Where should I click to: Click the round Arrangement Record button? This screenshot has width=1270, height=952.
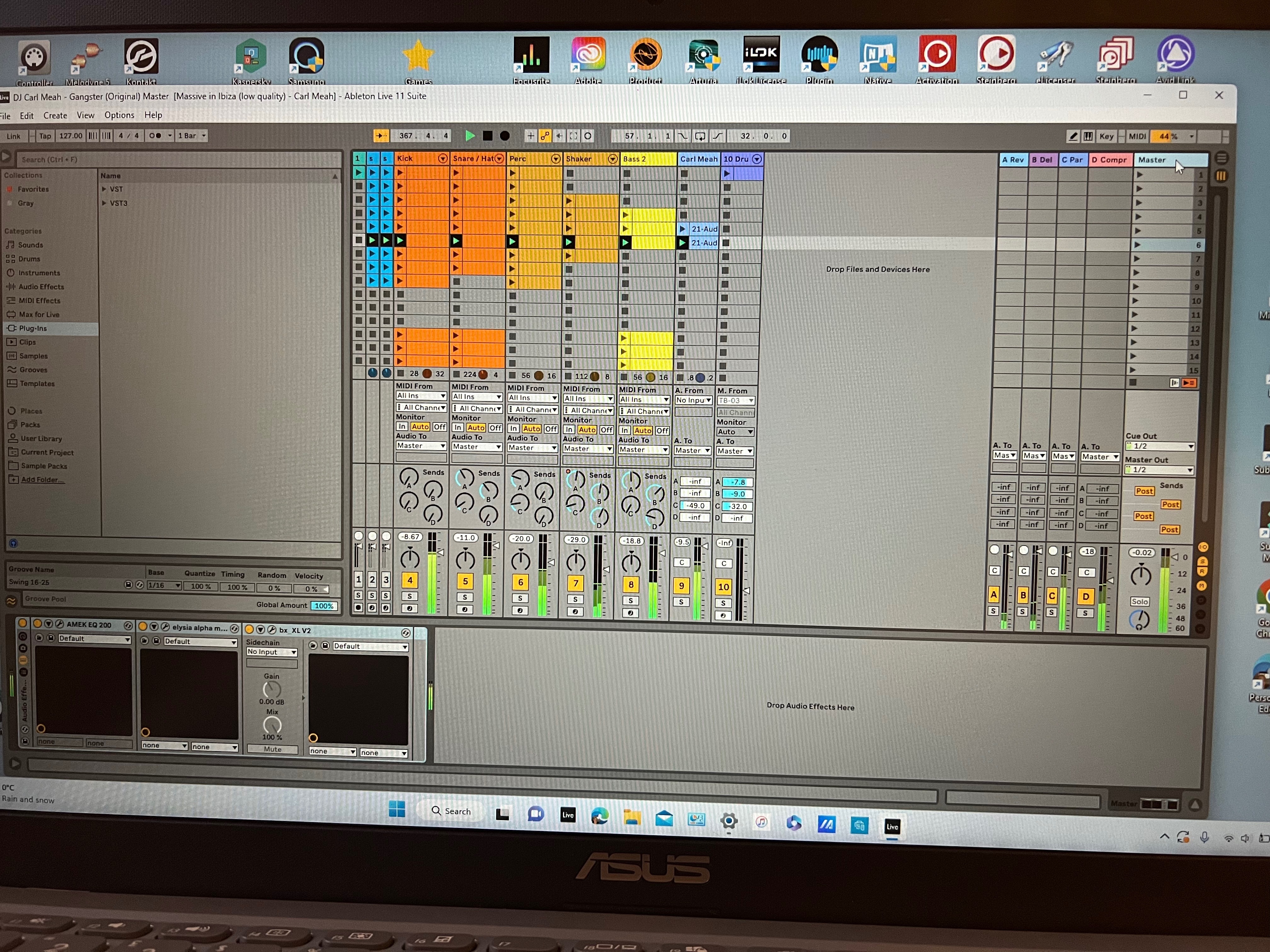[x=505, y=136]
